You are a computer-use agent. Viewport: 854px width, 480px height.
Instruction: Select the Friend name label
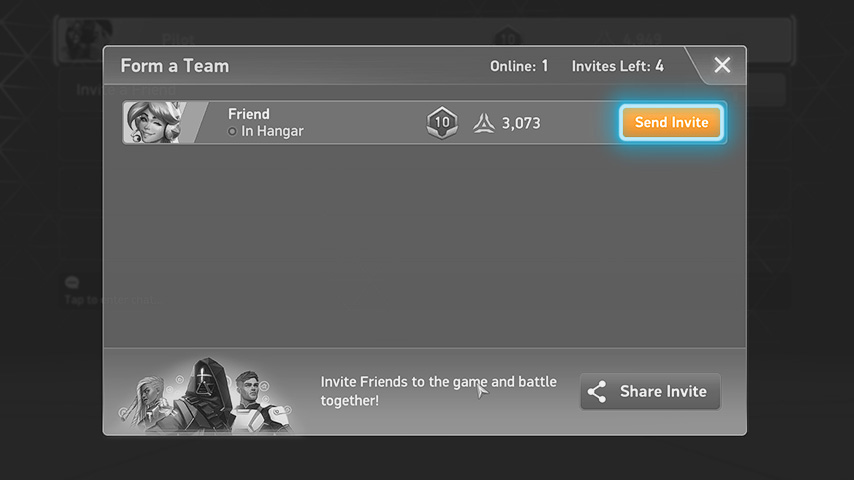248,114
